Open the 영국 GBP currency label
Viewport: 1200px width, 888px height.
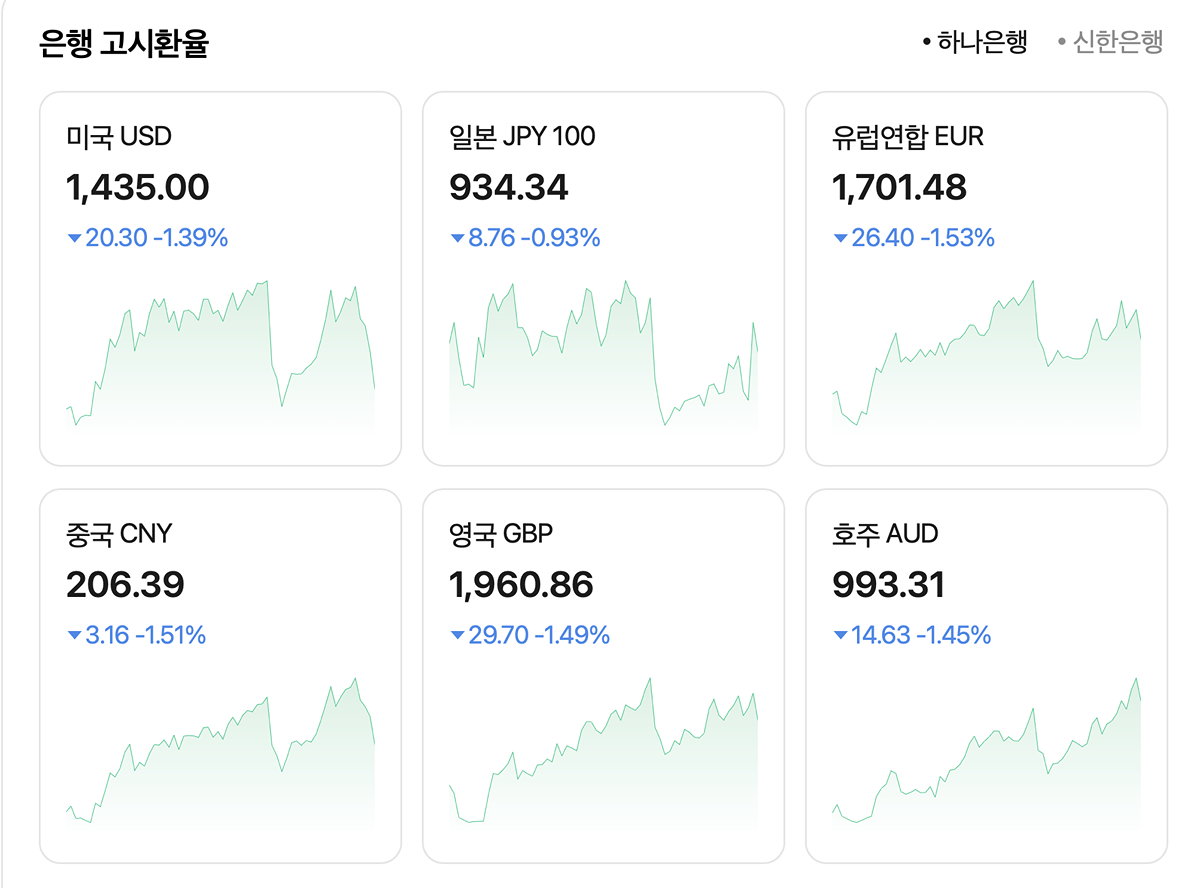coord(501,534)
